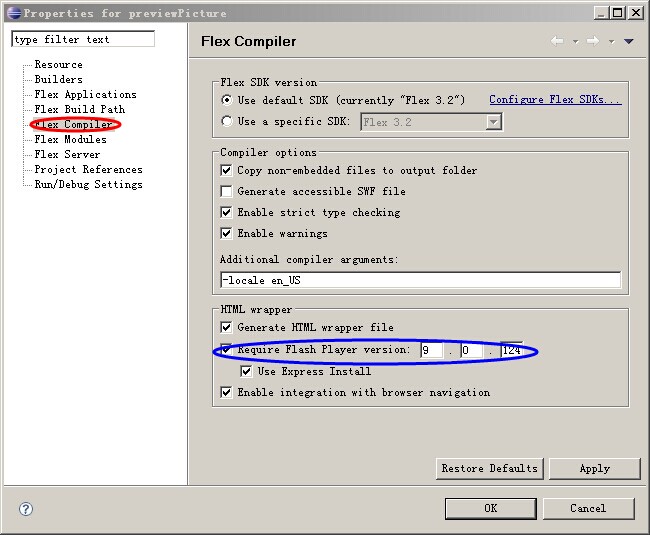This screenshot has height=535, width=650.
Task: Select Flex Build Path tree item
Action: pos(80,109)
